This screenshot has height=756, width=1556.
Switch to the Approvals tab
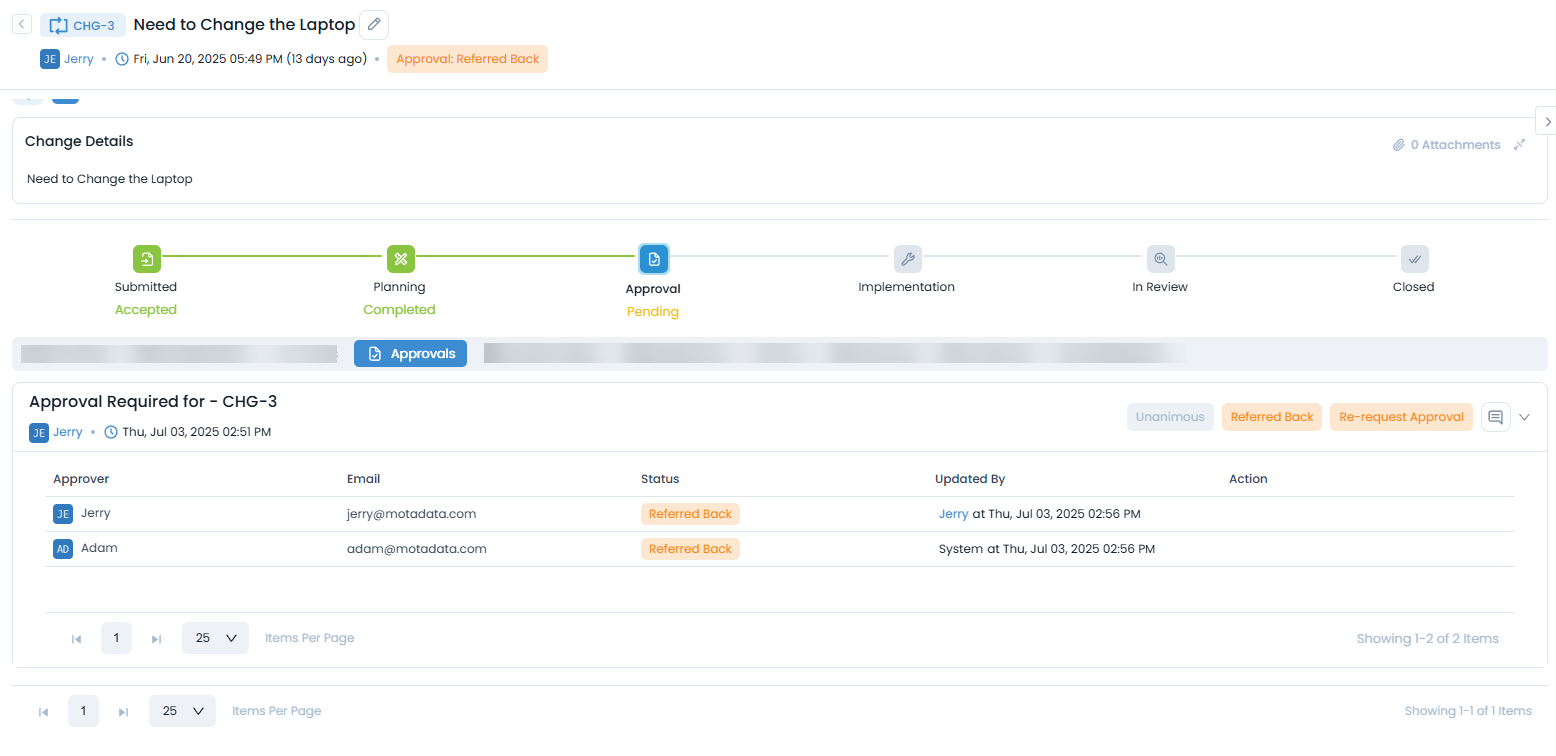click(x=410, y=353)
